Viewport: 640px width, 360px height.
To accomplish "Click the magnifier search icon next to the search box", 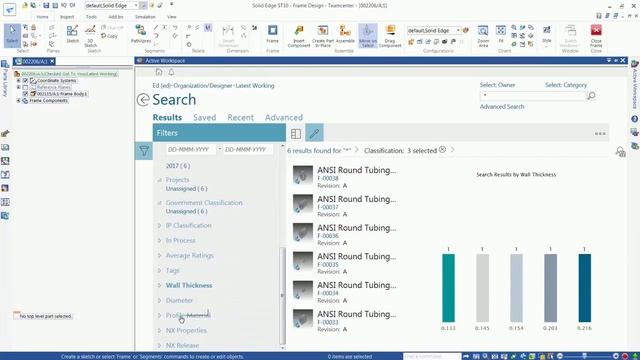I will point(591,96).
